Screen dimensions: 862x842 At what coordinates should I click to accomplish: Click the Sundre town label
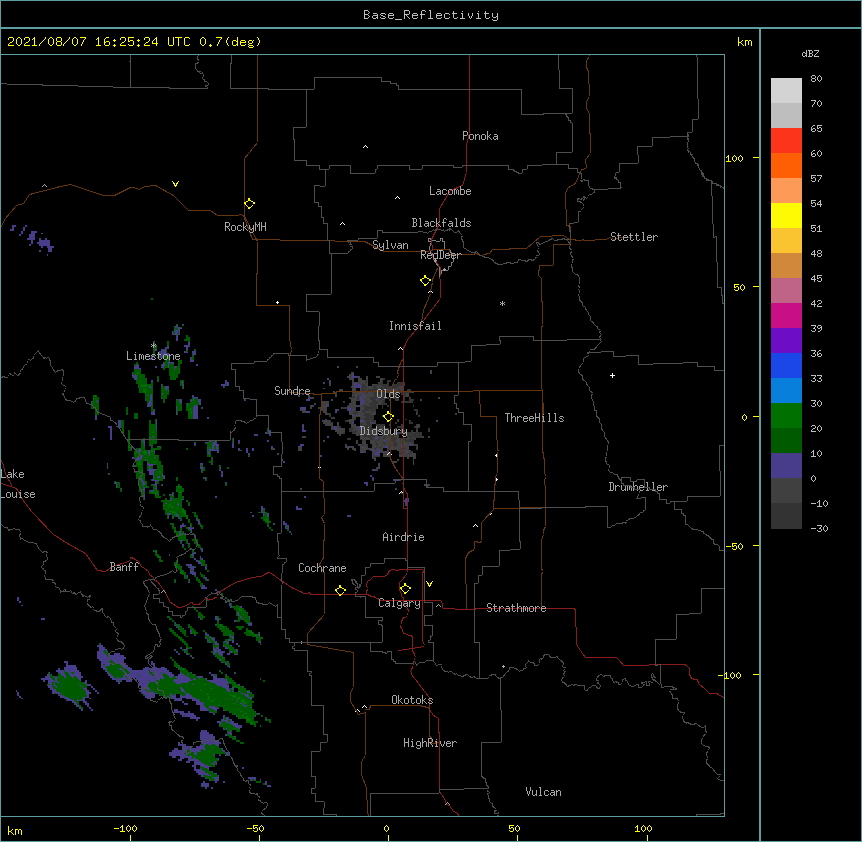(292, 391)
